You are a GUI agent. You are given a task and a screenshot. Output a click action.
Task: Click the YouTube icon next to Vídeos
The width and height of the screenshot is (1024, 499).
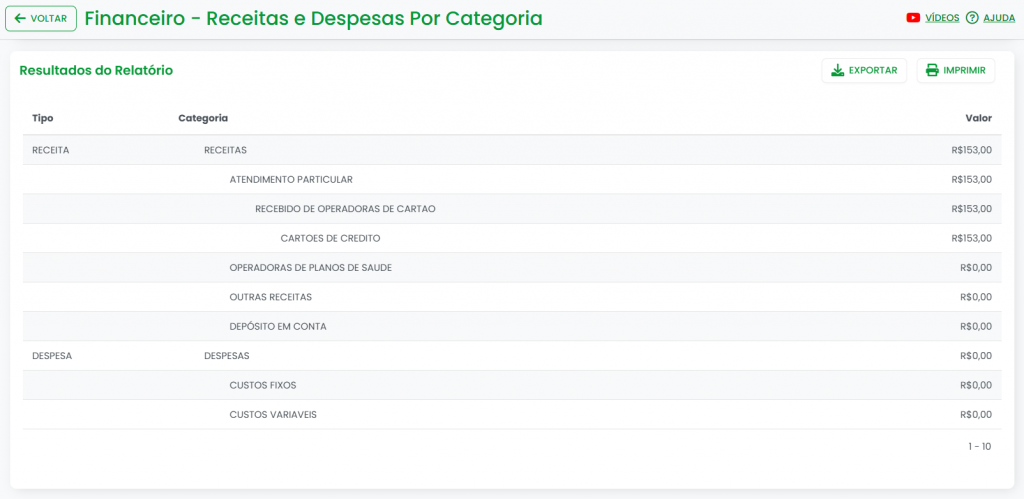(x=913, y=18)
